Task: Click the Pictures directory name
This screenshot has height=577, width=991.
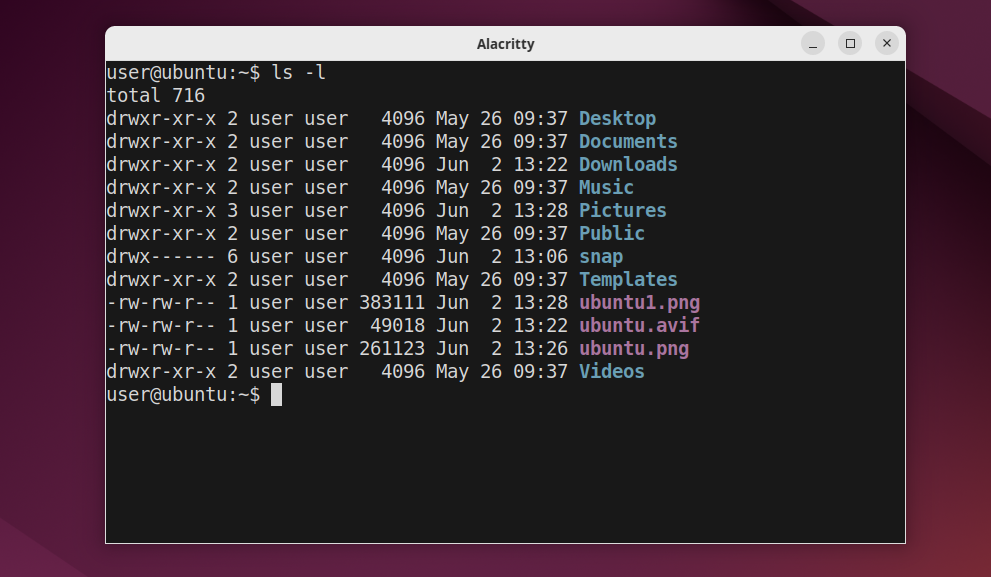Action: (622, 211)
